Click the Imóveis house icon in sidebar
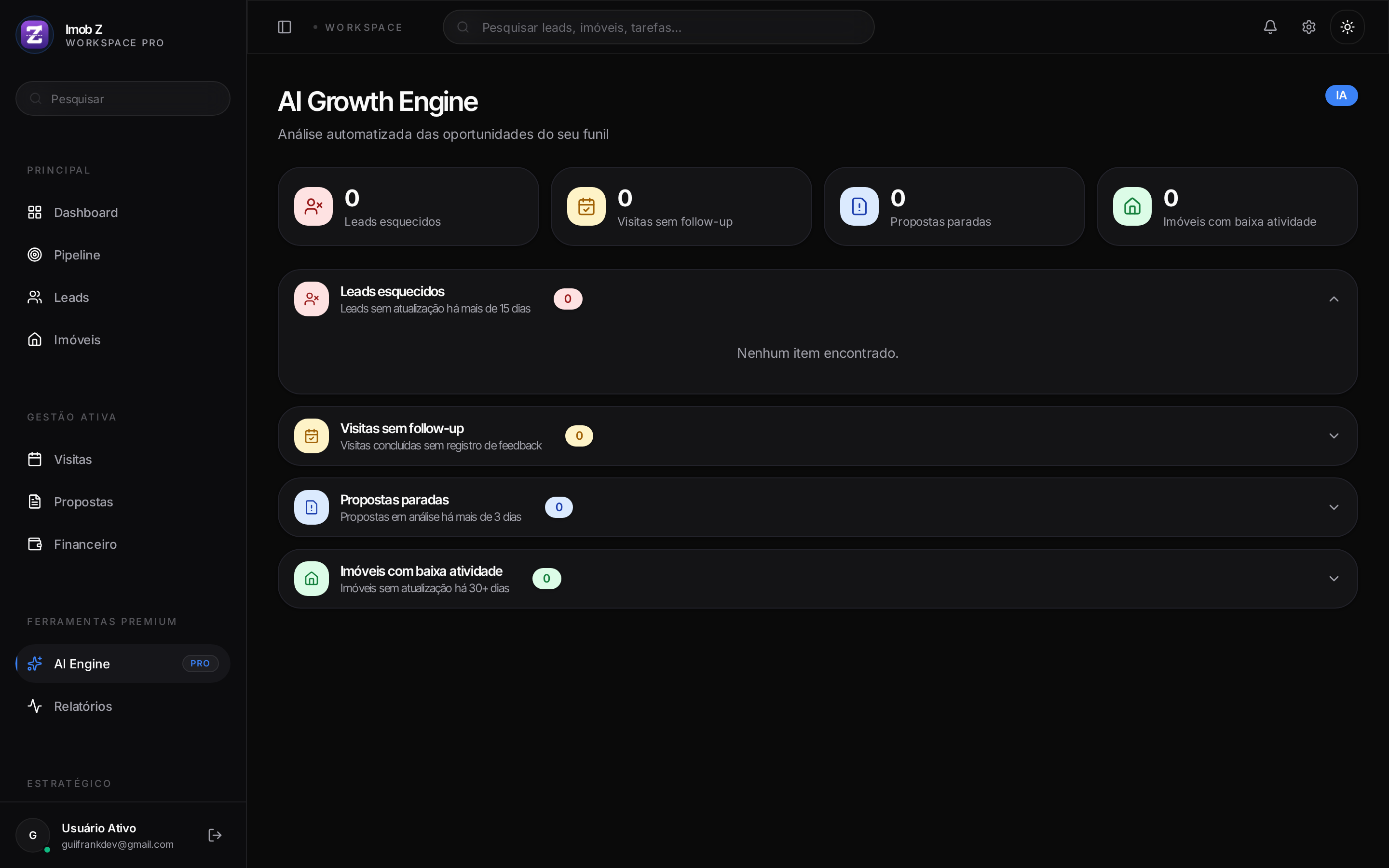1389x868 pixels. click(34, 340)
